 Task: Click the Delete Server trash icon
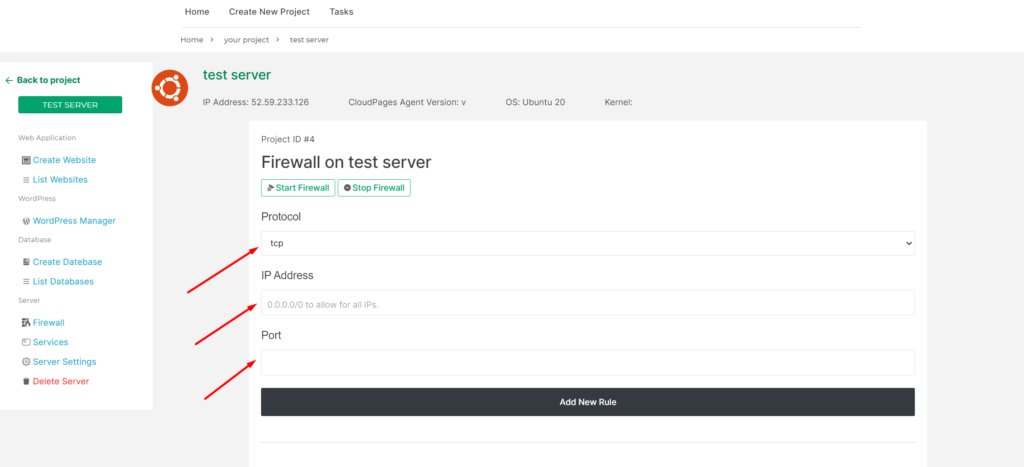point(26,381)
